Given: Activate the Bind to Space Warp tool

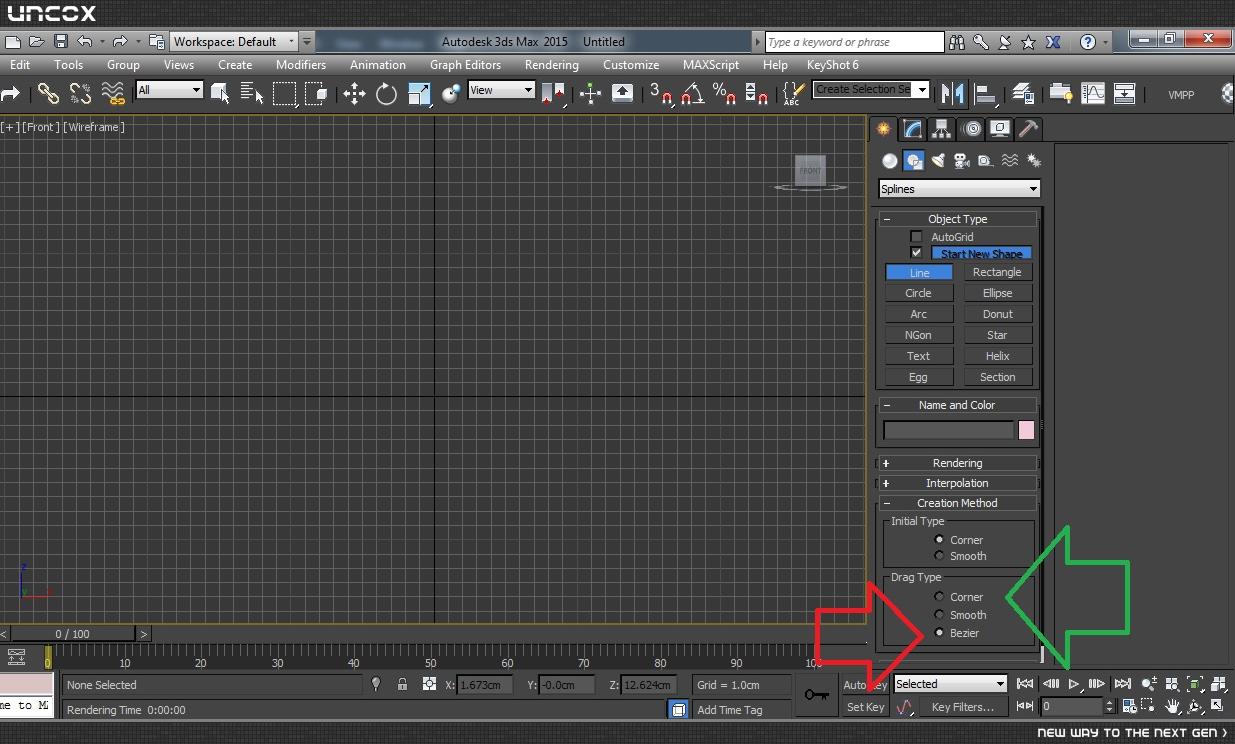Looking at the screenshot, I should [x=113, y=93].
